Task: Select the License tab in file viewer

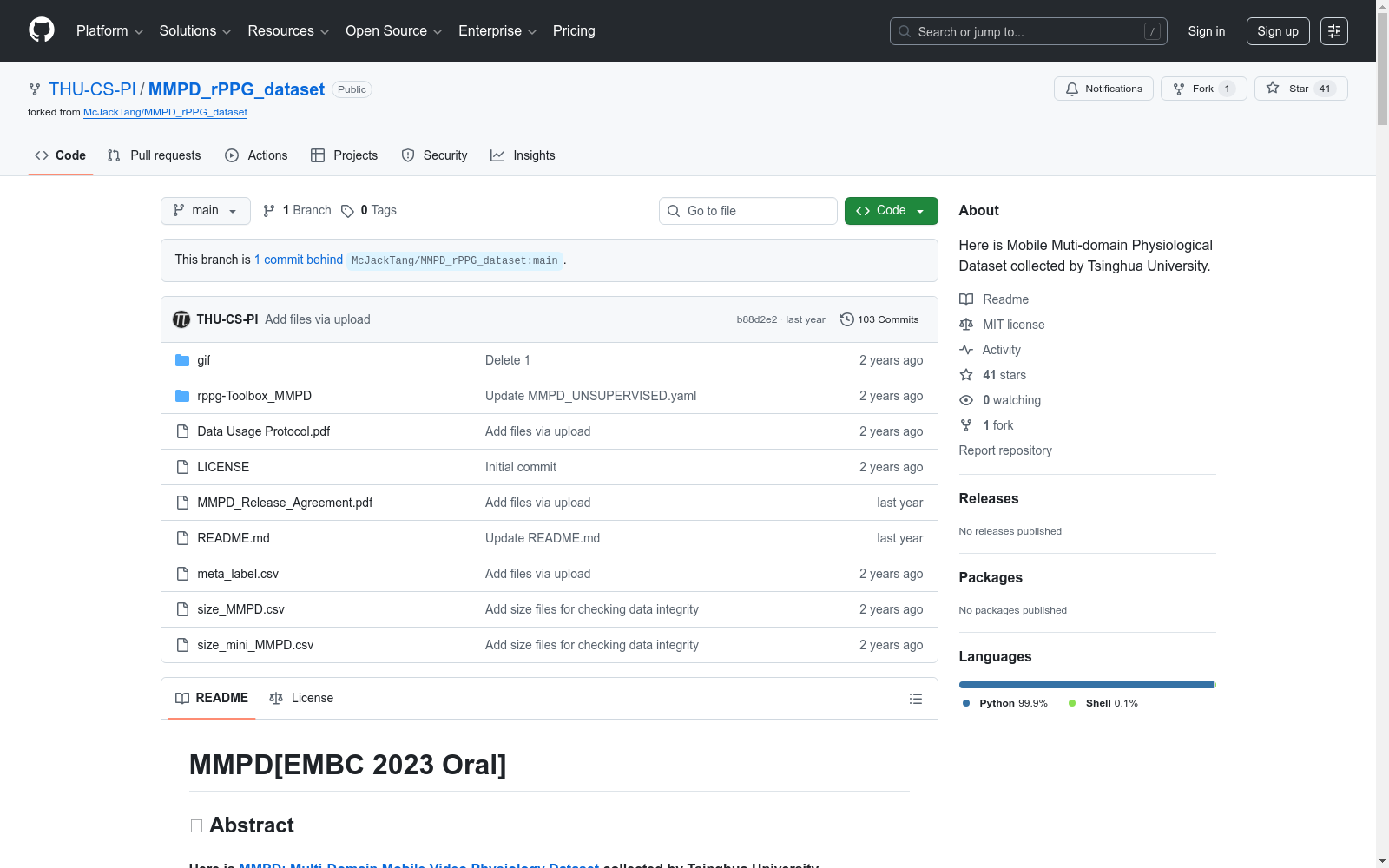Action: tap(301, 698)
